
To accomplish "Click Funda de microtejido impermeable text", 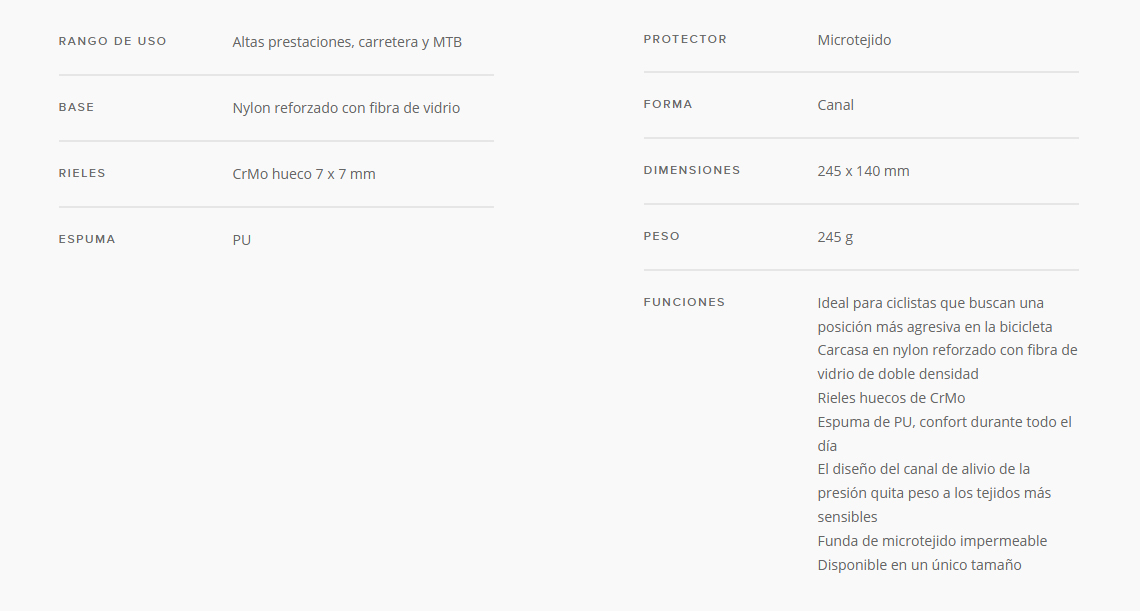I will [932, 541].
